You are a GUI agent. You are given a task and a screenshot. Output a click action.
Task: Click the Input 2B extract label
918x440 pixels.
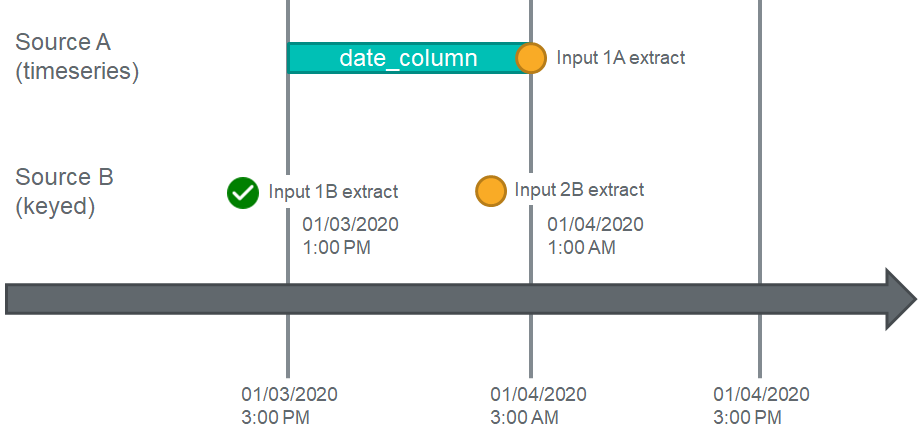point(579,190)
